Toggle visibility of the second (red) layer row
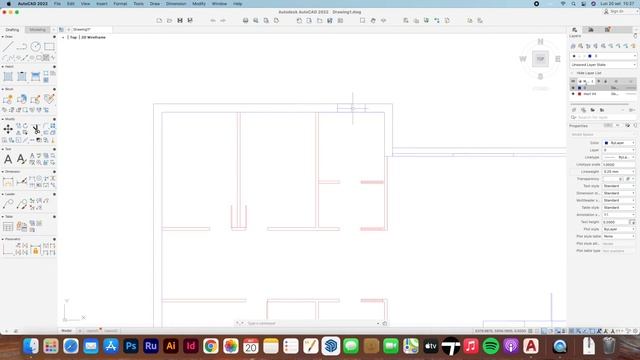Image resolution: width=640 pixels, height=360 pixels. pyautogui.click(x=573, y=94)
